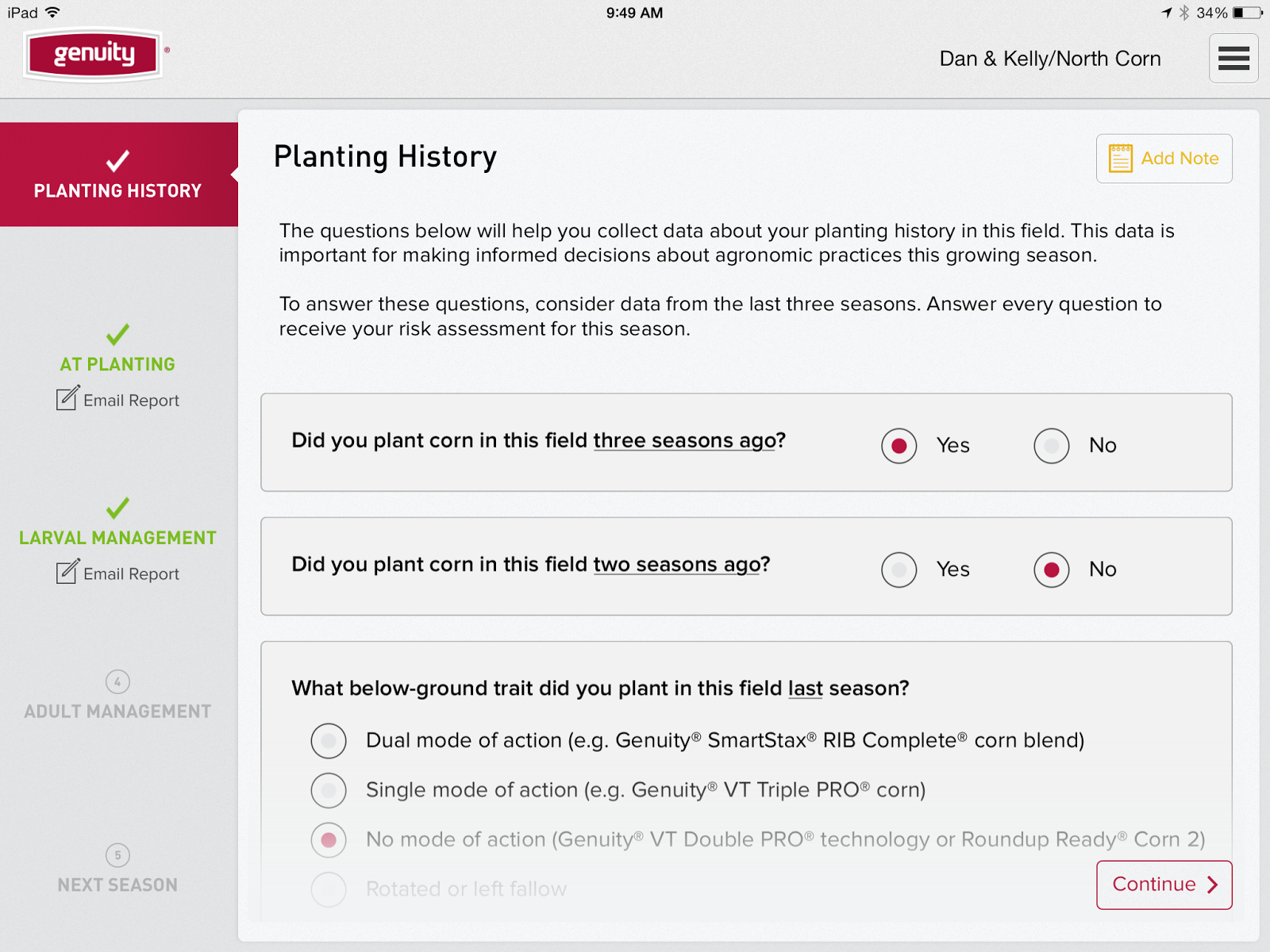Click the Continue arrow chevron

point(1212,885)
